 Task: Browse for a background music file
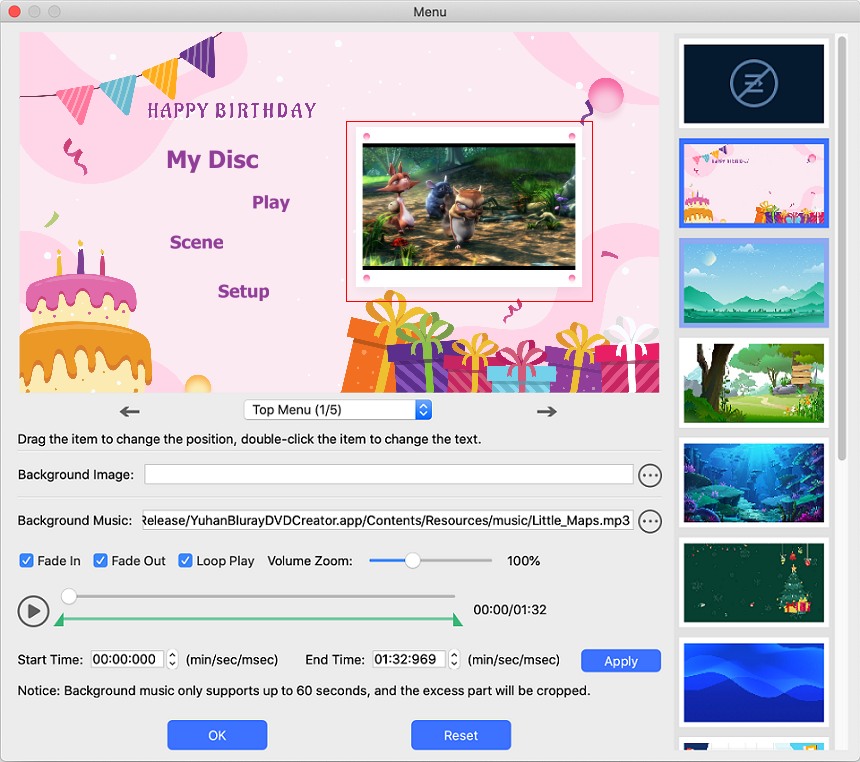[x=650, y=521]
